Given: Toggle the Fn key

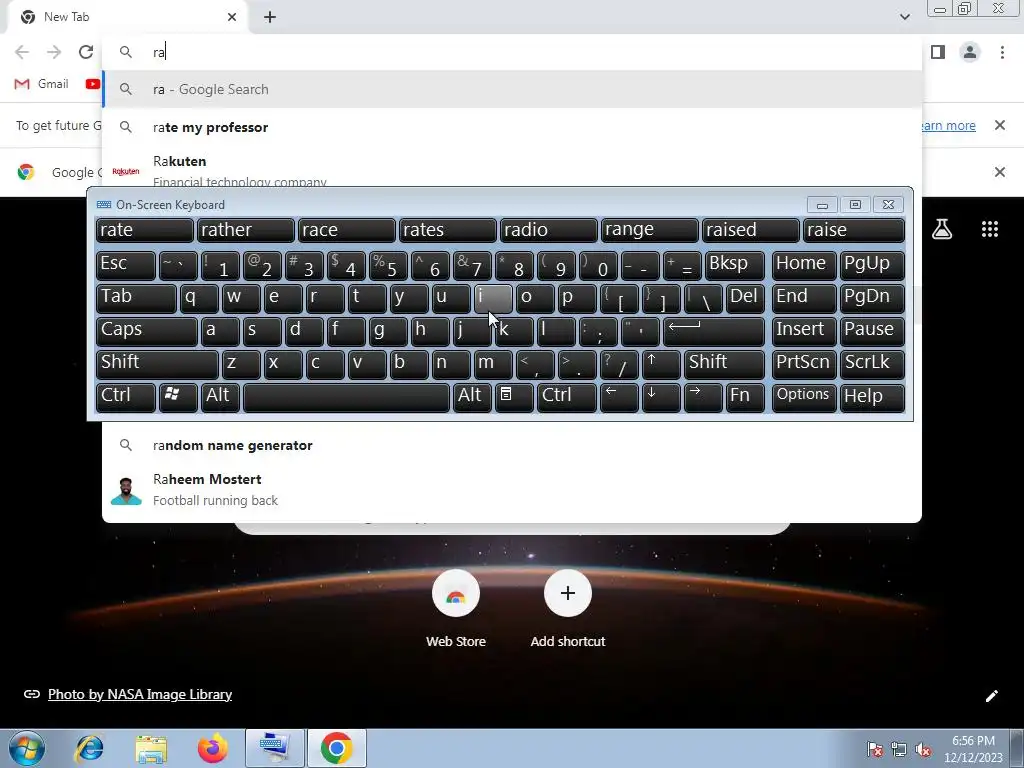Looking at the screenshot, I should click(745, 397).
